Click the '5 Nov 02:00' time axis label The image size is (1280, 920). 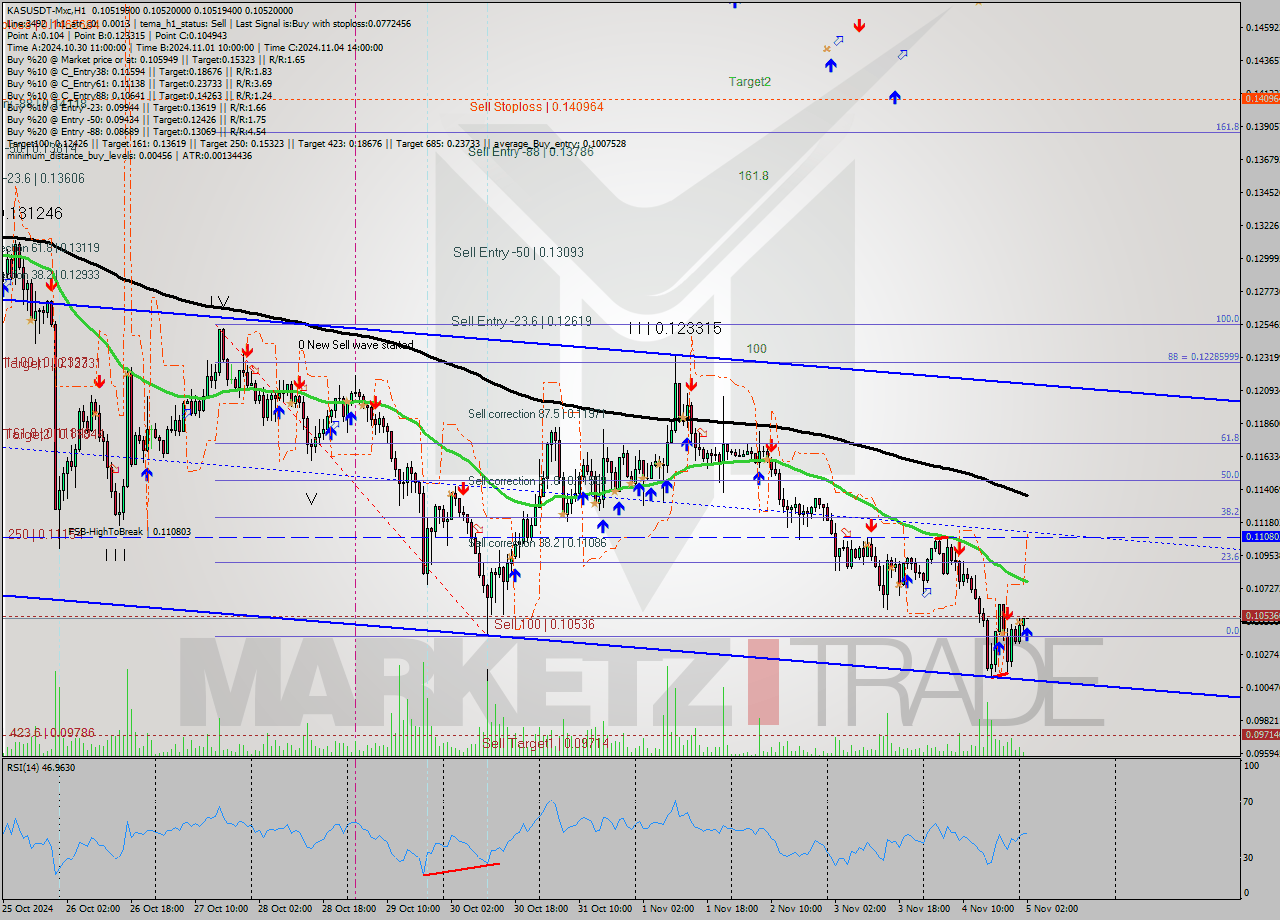click(1052, 909)
